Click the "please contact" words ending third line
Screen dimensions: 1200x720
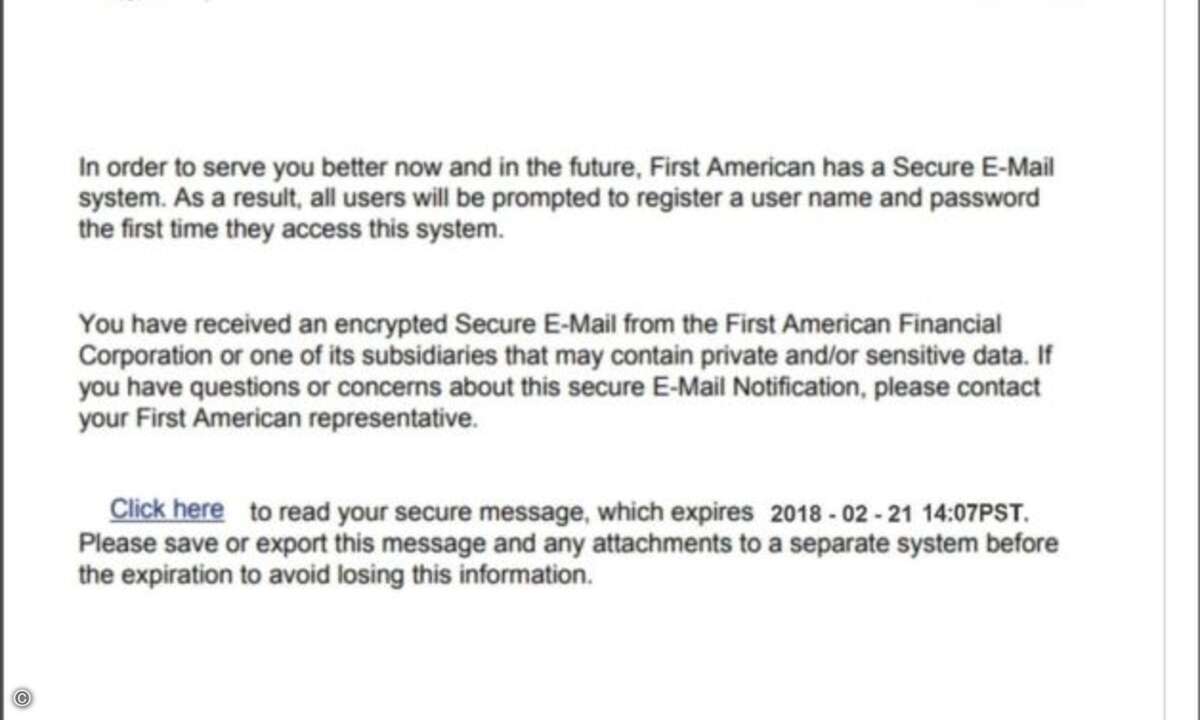(x=956, y=387)
